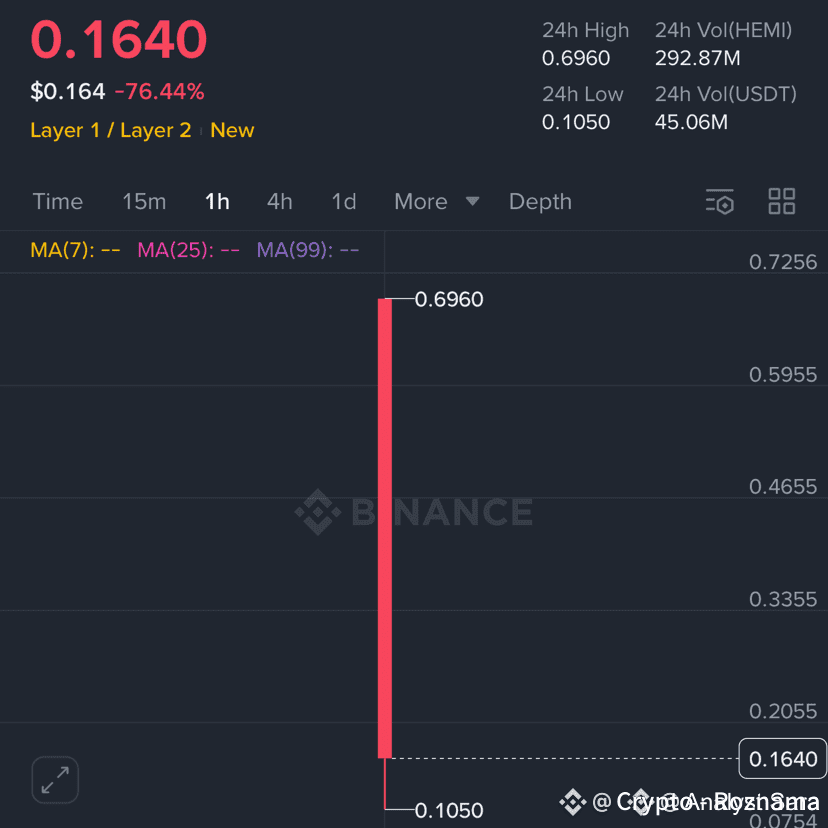The width and height of the screenshot is (828, 828).
Task: Expand the More intervals dropdown
Action: tap(437, 201)
